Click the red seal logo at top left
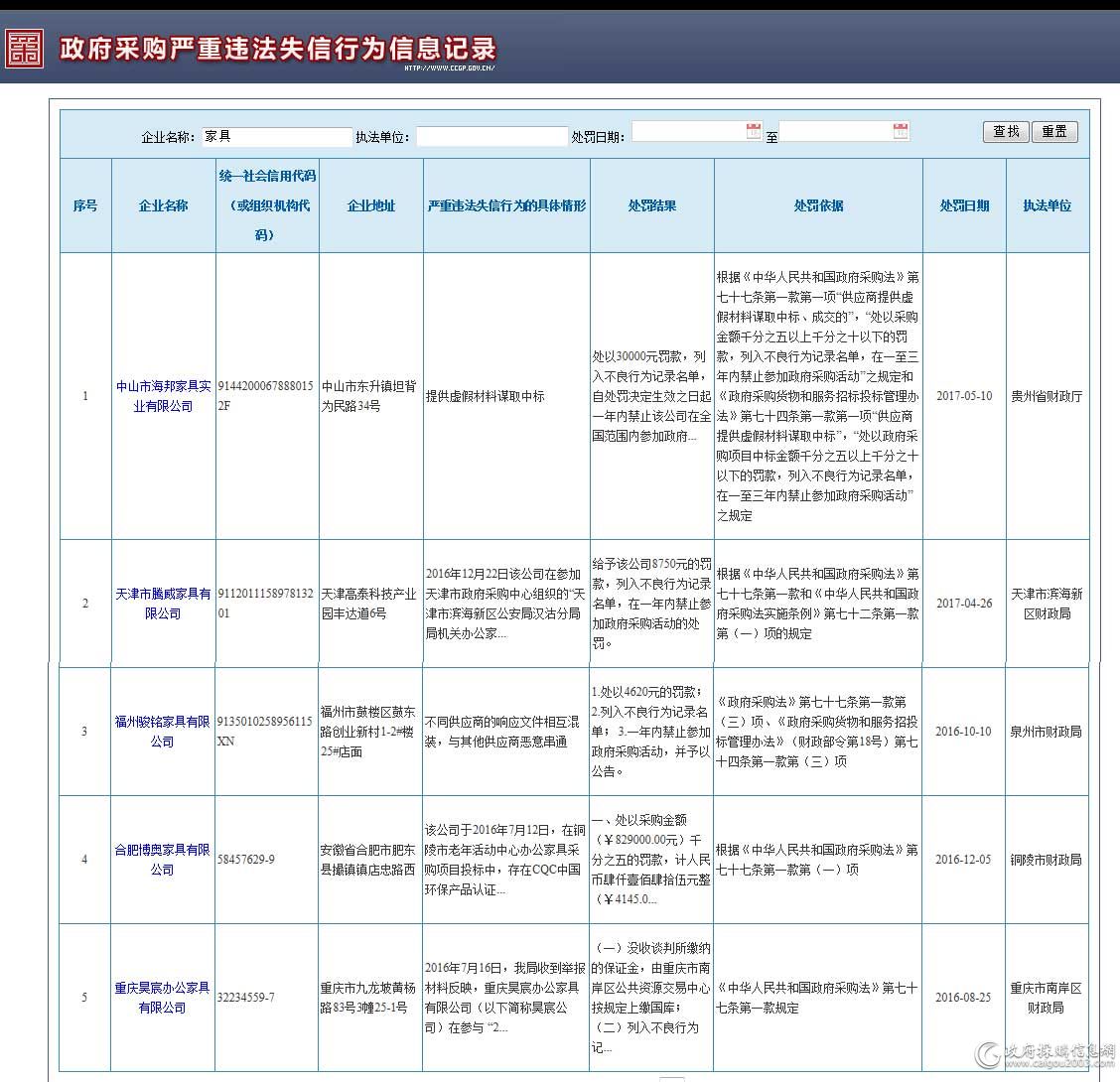 24,46
